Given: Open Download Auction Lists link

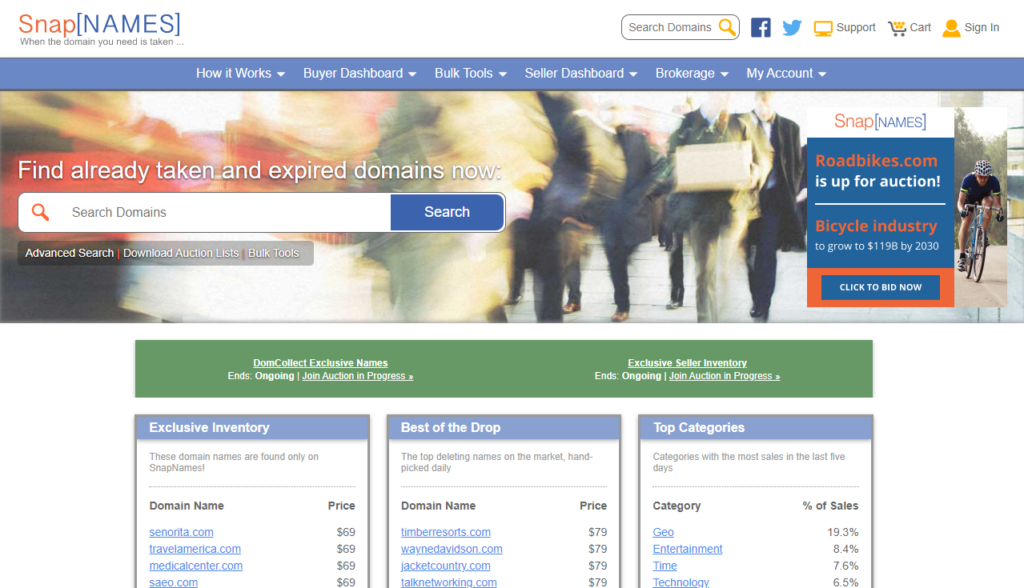Looking at the screenshot, I should pyautogui.click(x=181, y=253).
